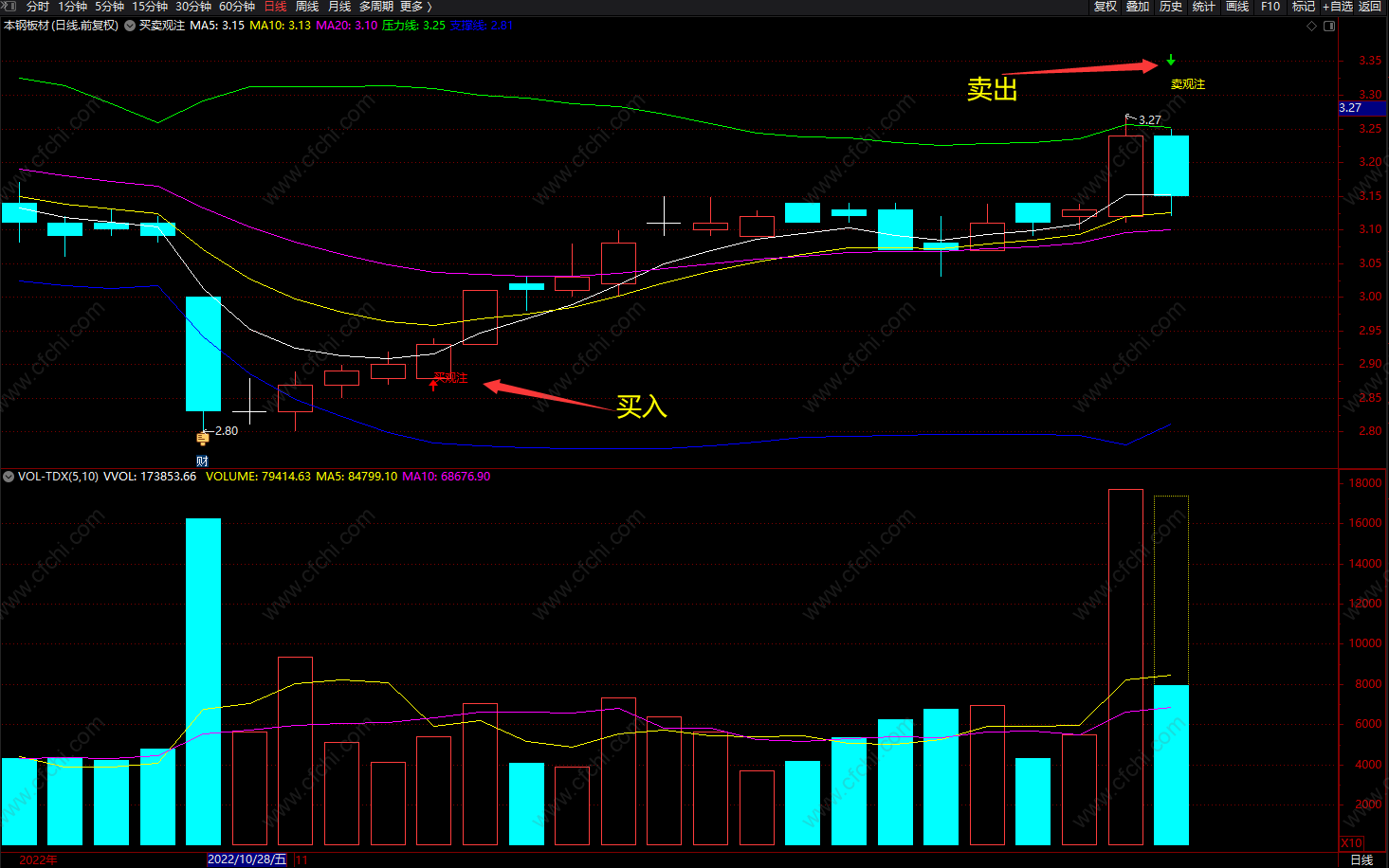Click the collapse icon before 分时

click(x=9, y=7)
